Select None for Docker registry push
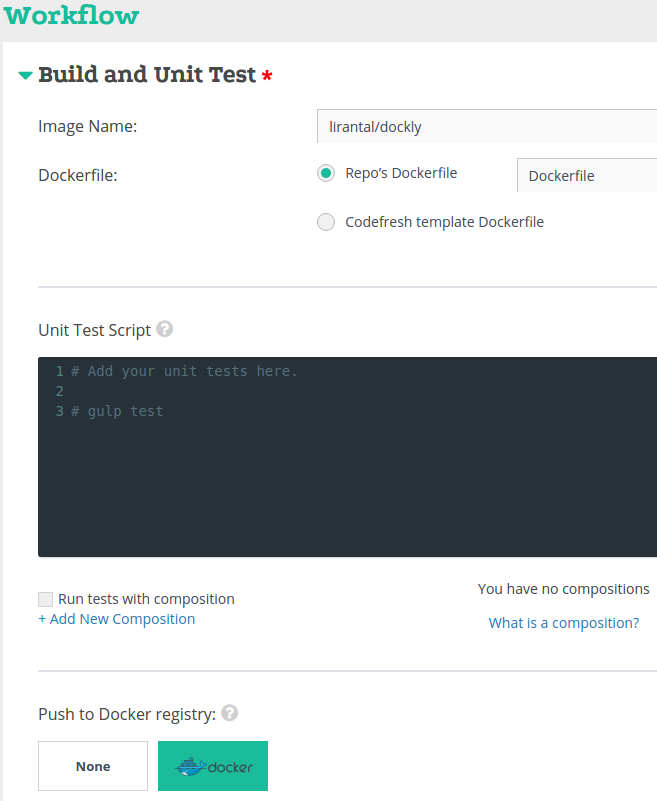This screenshot has width=657, height=801. (x=93, y=766)
